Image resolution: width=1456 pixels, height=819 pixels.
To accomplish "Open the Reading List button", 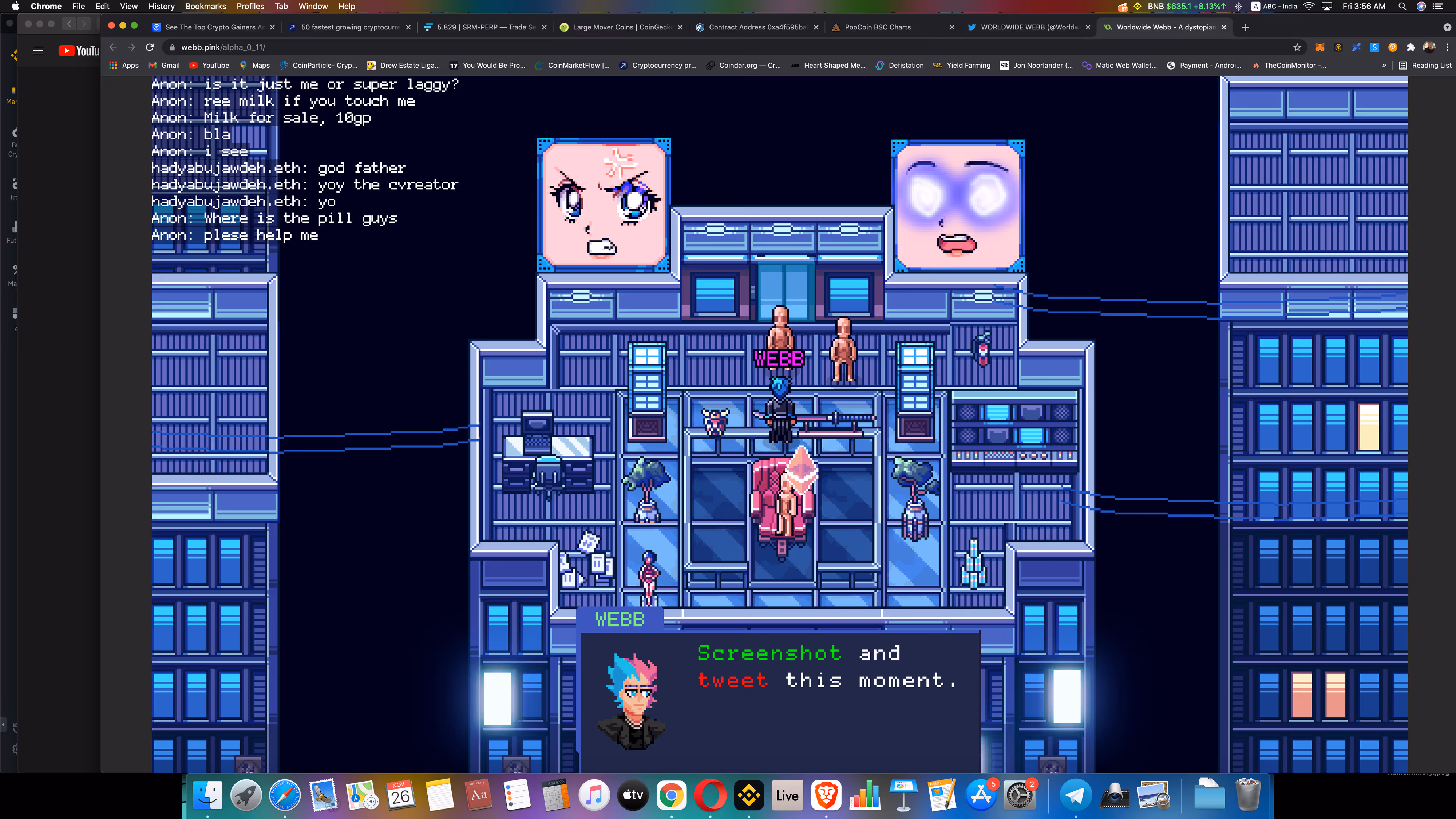I will (1425, 66).
